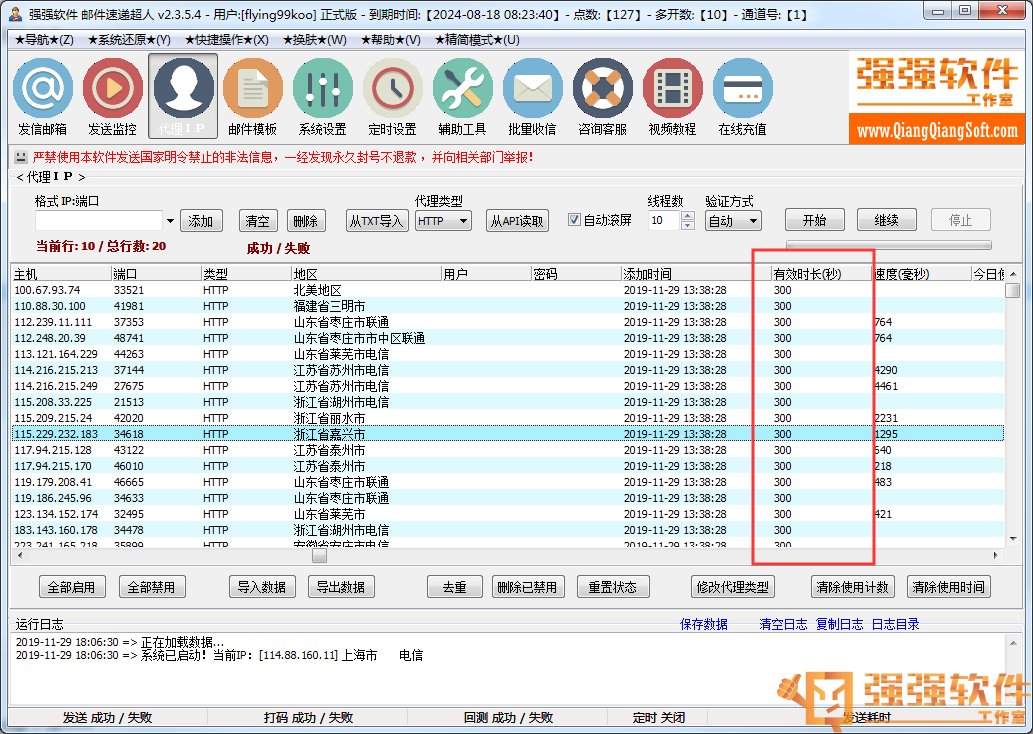
Task: Click the 线程数 thread count field
Action: tap(665, 221)
